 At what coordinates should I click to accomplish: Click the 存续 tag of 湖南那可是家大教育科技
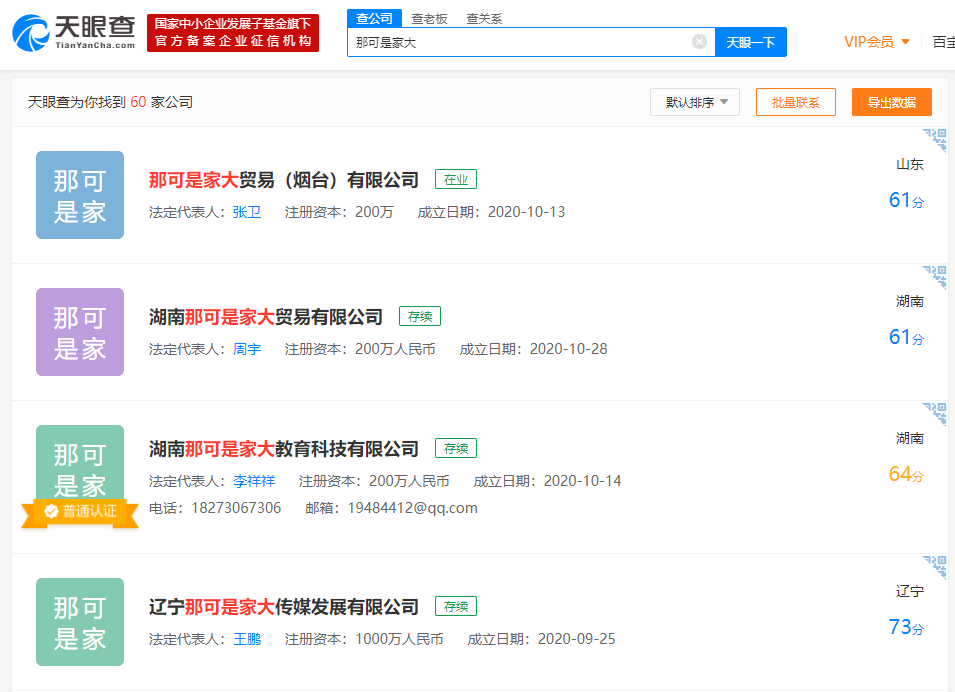click(456, 448)
